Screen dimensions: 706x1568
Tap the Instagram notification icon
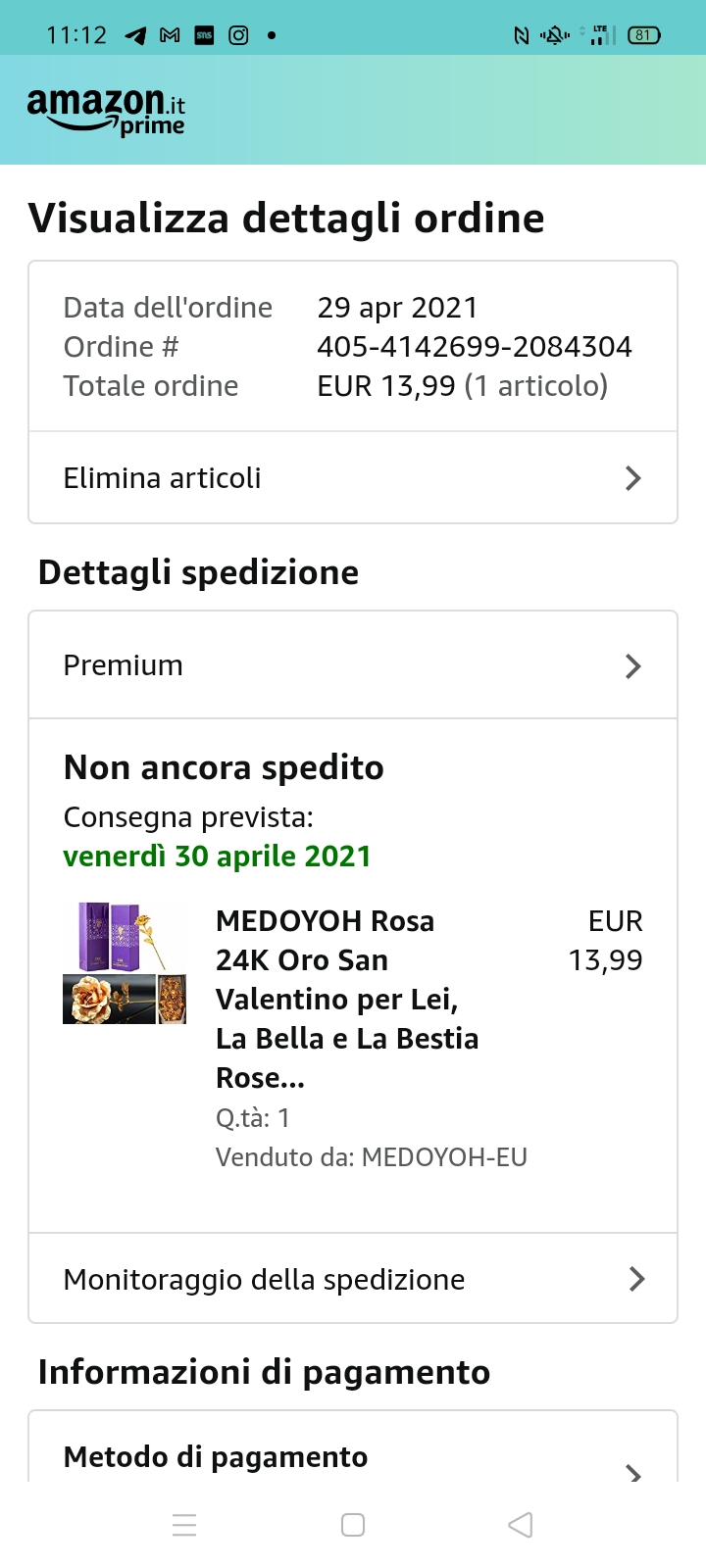click(238, 35)
